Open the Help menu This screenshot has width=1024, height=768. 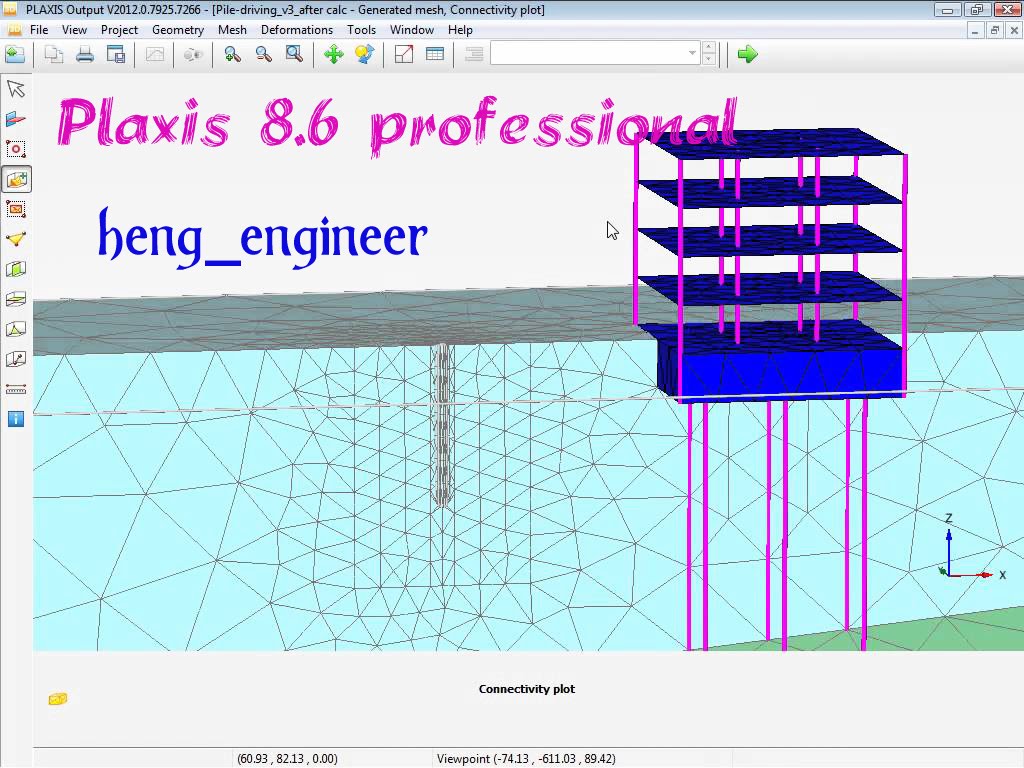click(x=460, y=30)
